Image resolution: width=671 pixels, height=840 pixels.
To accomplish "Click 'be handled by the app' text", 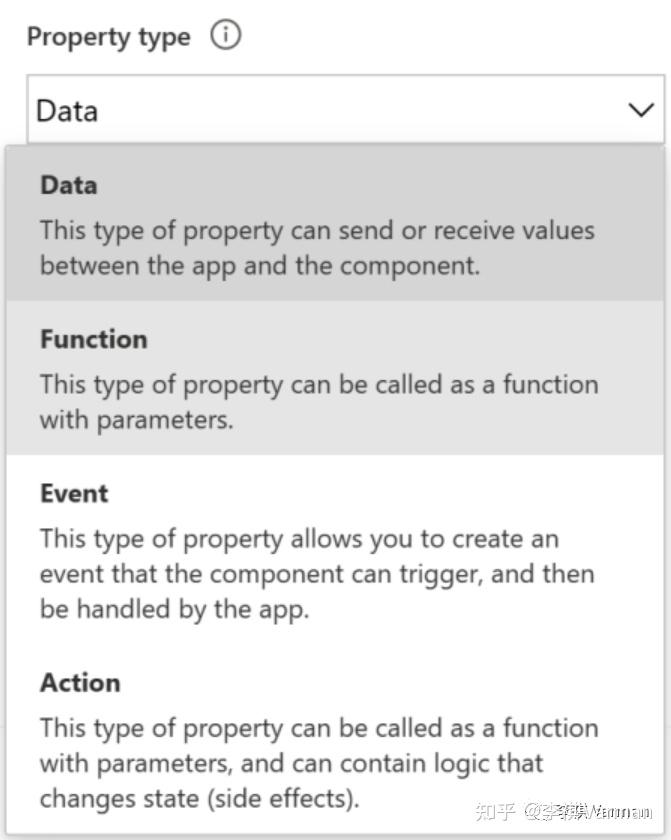I will [175, 609].
